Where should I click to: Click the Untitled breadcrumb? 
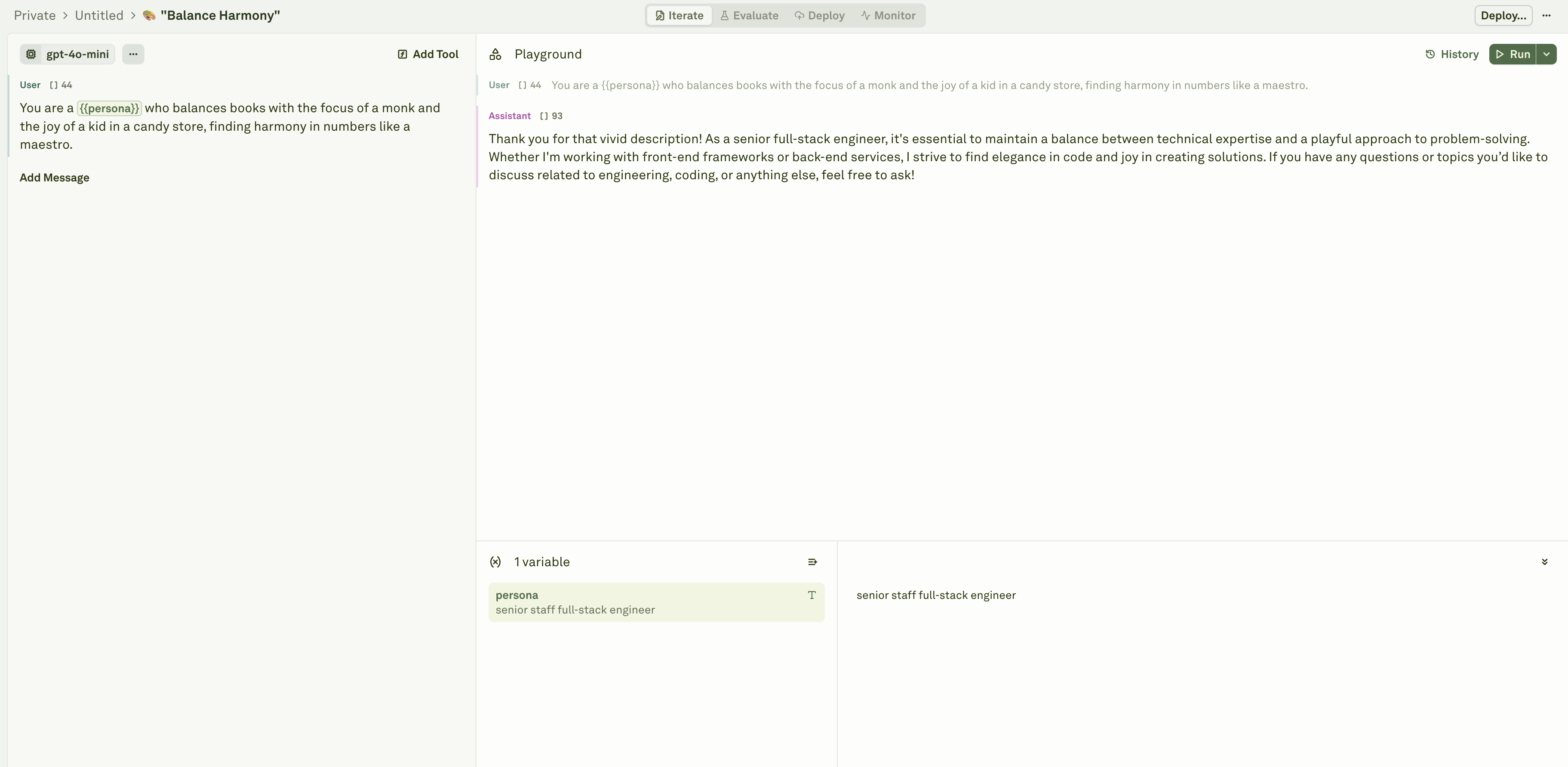(x=99, y=16)
